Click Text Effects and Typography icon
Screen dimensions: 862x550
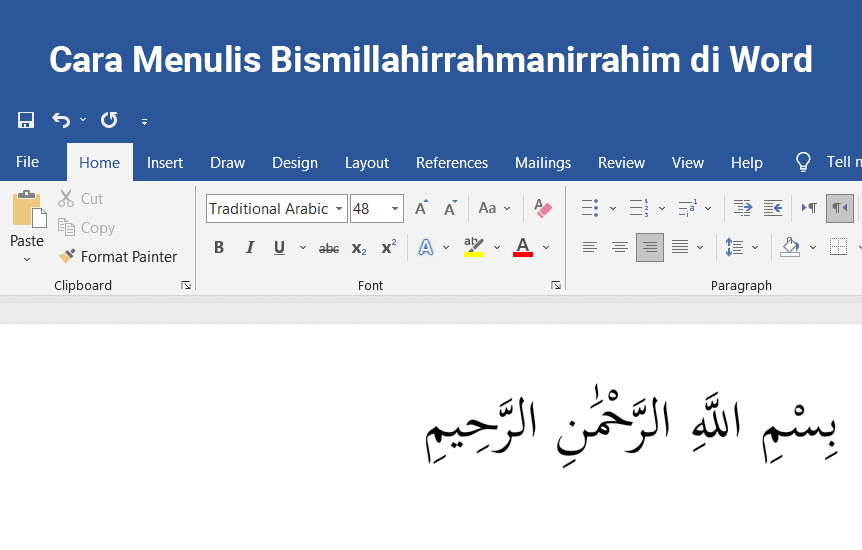[426, 248]
